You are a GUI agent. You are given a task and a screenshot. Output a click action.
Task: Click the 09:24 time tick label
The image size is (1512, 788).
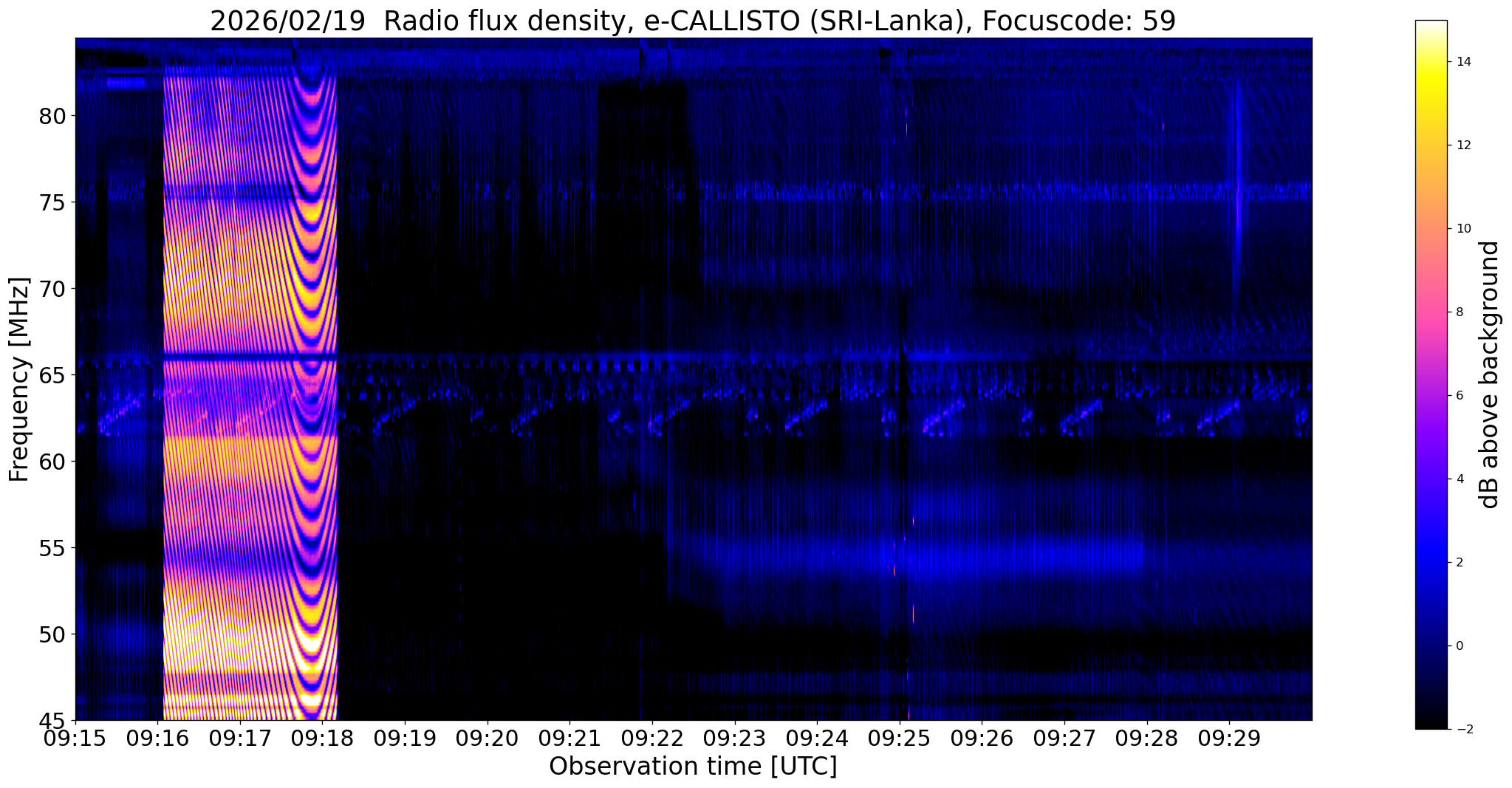(x=817, y=738)
